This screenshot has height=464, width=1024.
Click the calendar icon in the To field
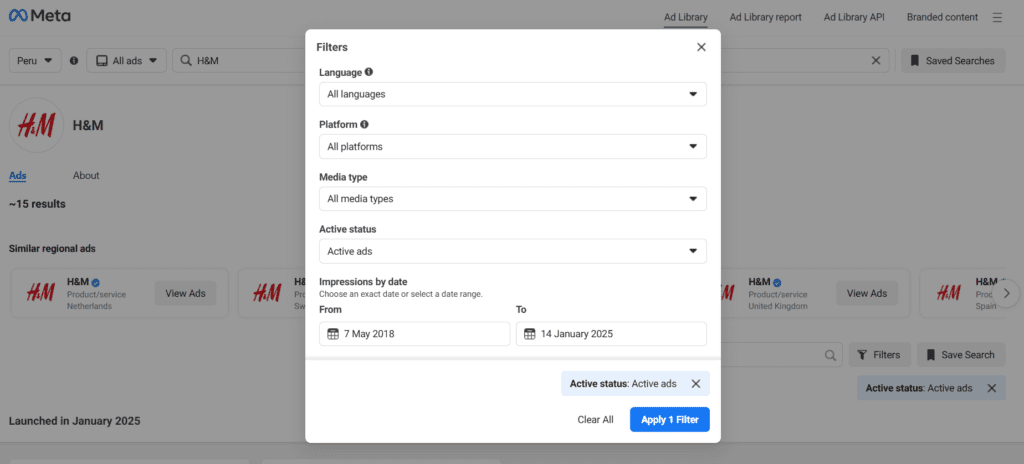530,334
